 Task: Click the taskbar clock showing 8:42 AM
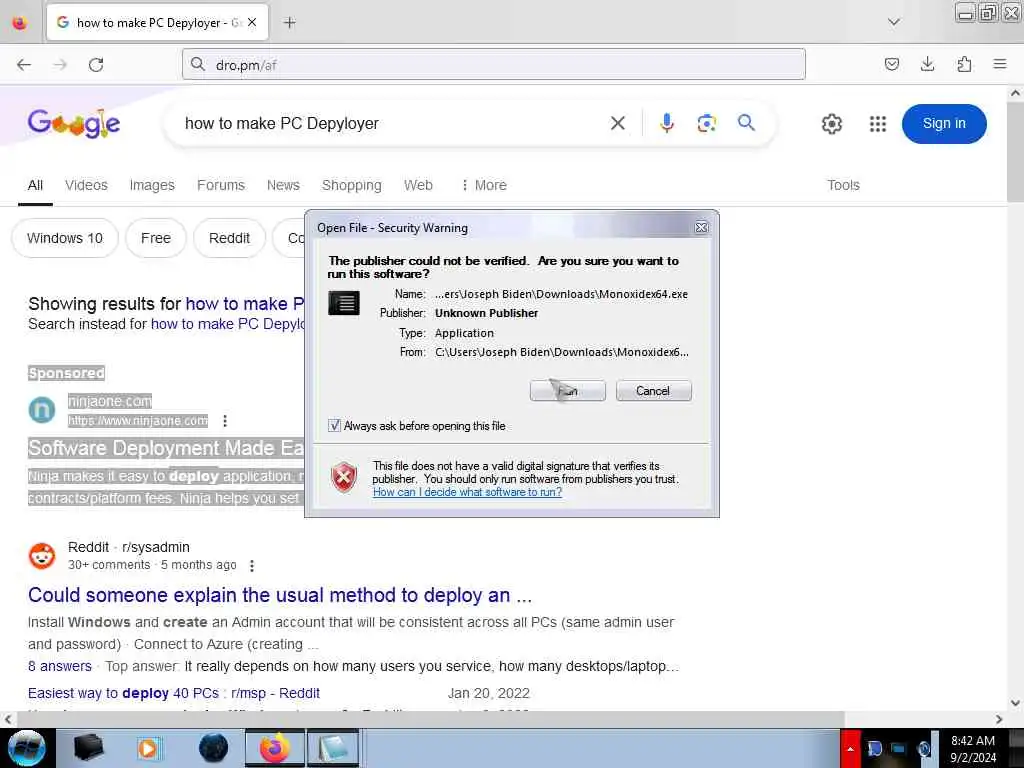pos(972,748)
